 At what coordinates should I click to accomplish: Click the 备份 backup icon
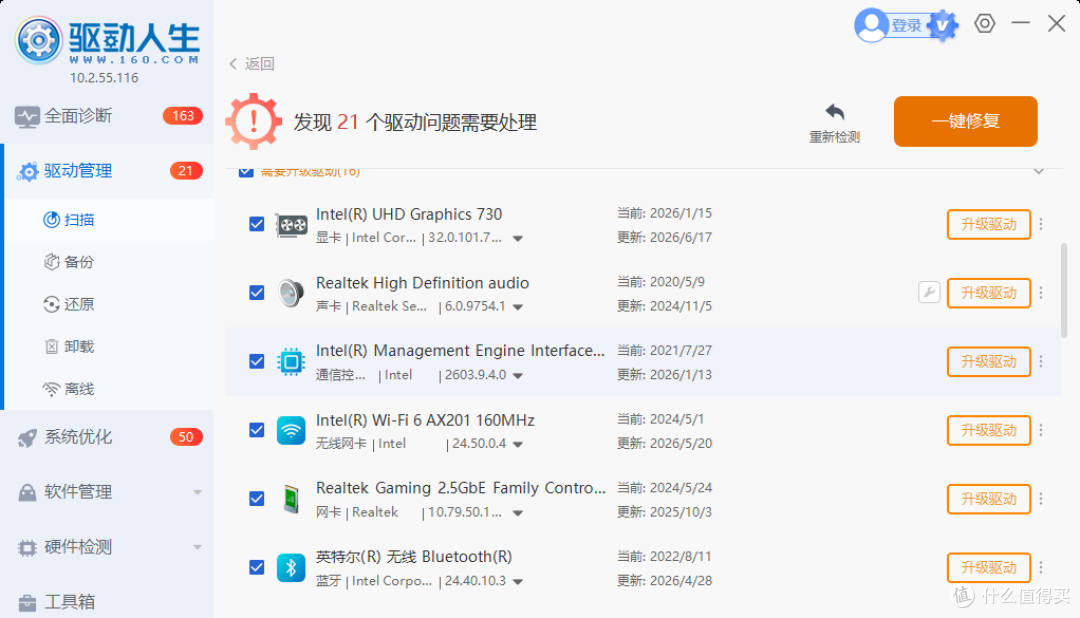52,262
